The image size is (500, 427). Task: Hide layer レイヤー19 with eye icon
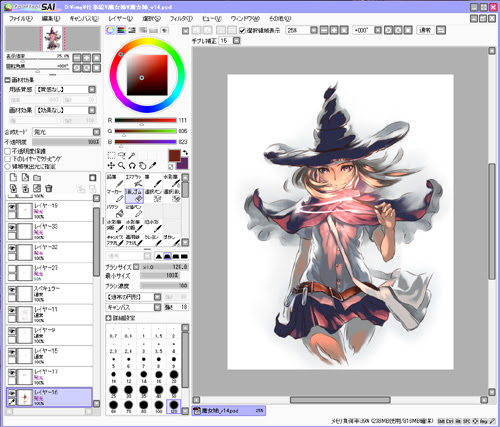[12, 207]
